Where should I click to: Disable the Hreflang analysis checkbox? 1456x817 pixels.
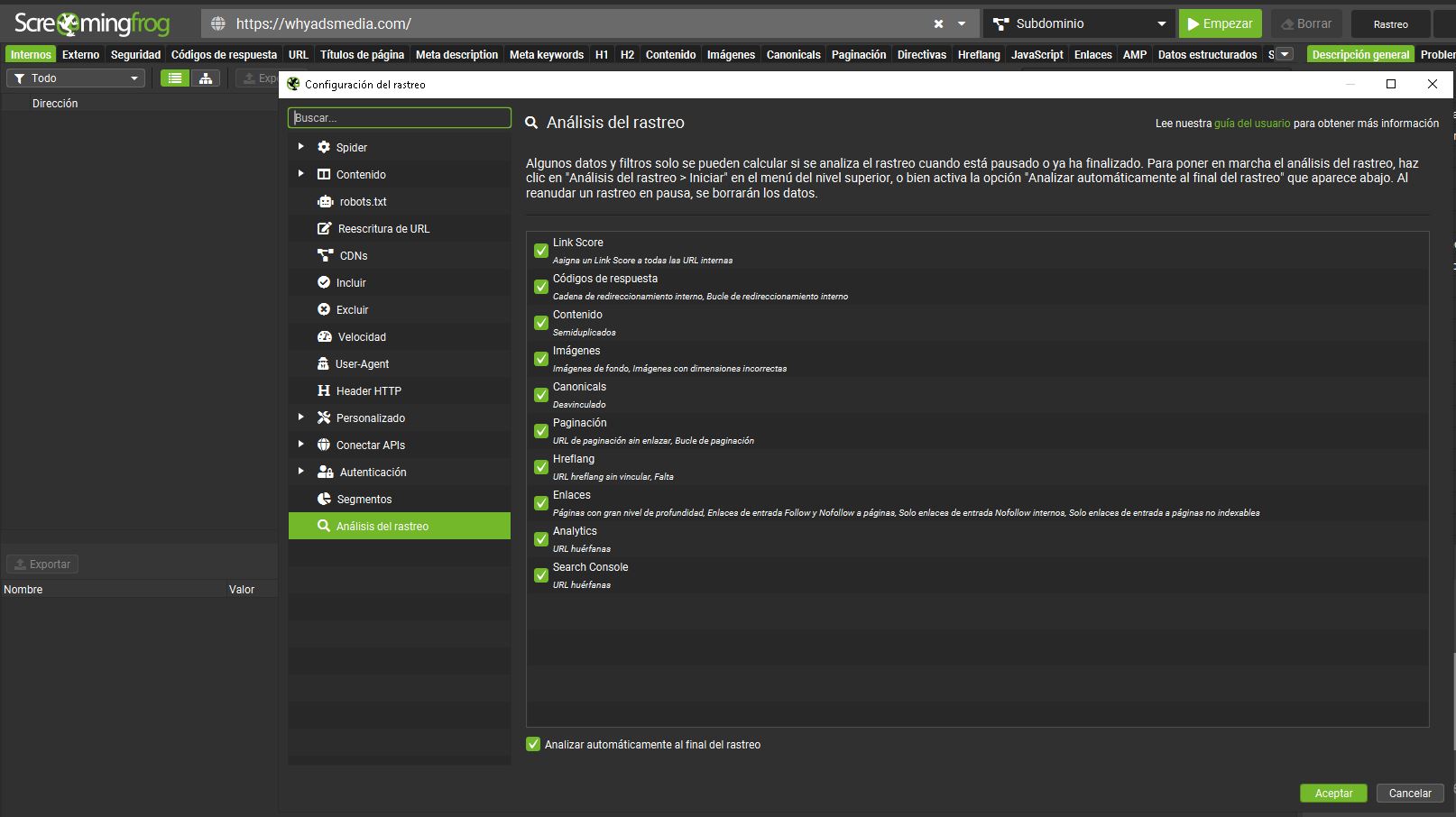541,467
